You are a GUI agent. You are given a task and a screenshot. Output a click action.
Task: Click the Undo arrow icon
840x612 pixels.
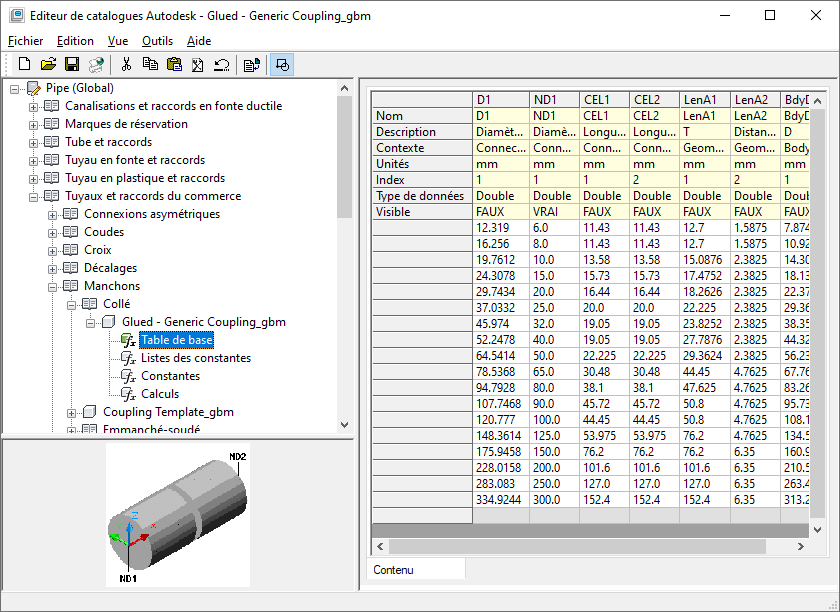[221, 65]
